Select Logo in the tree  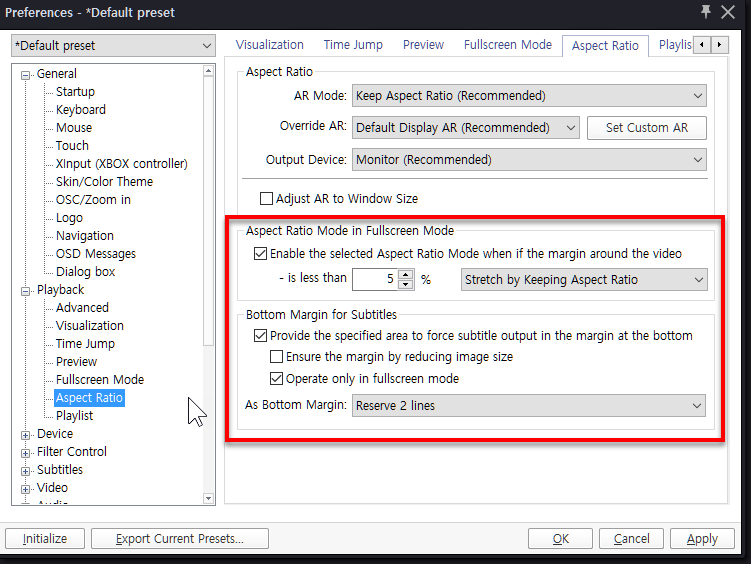[69, 218]
